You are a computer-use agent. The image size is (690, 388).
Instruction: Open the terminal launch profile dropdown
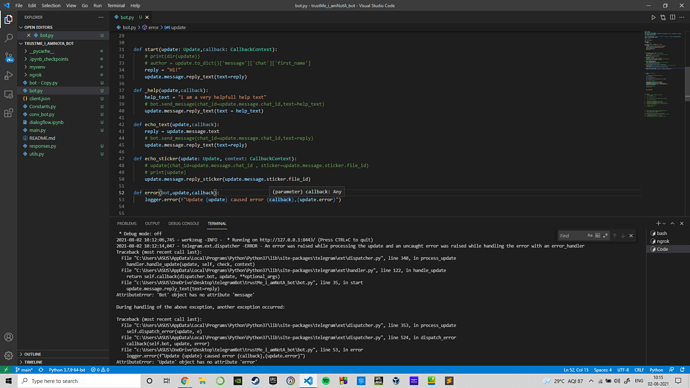(x=664, y=223)
